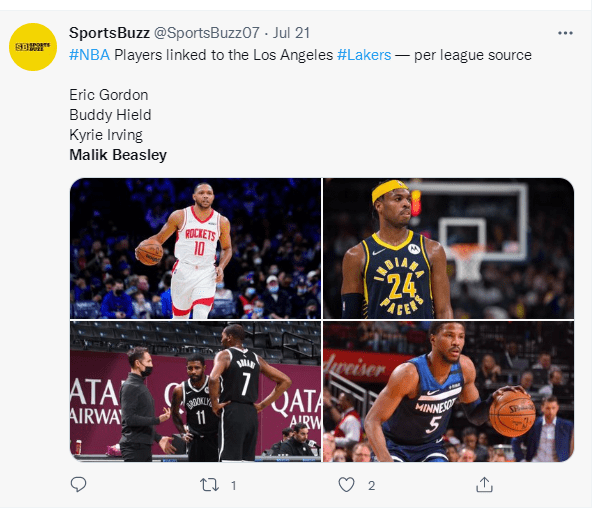View the likes count number 2
Viewport: 592px width, 508px height.
pyautogui.click(x=372, y=485)
